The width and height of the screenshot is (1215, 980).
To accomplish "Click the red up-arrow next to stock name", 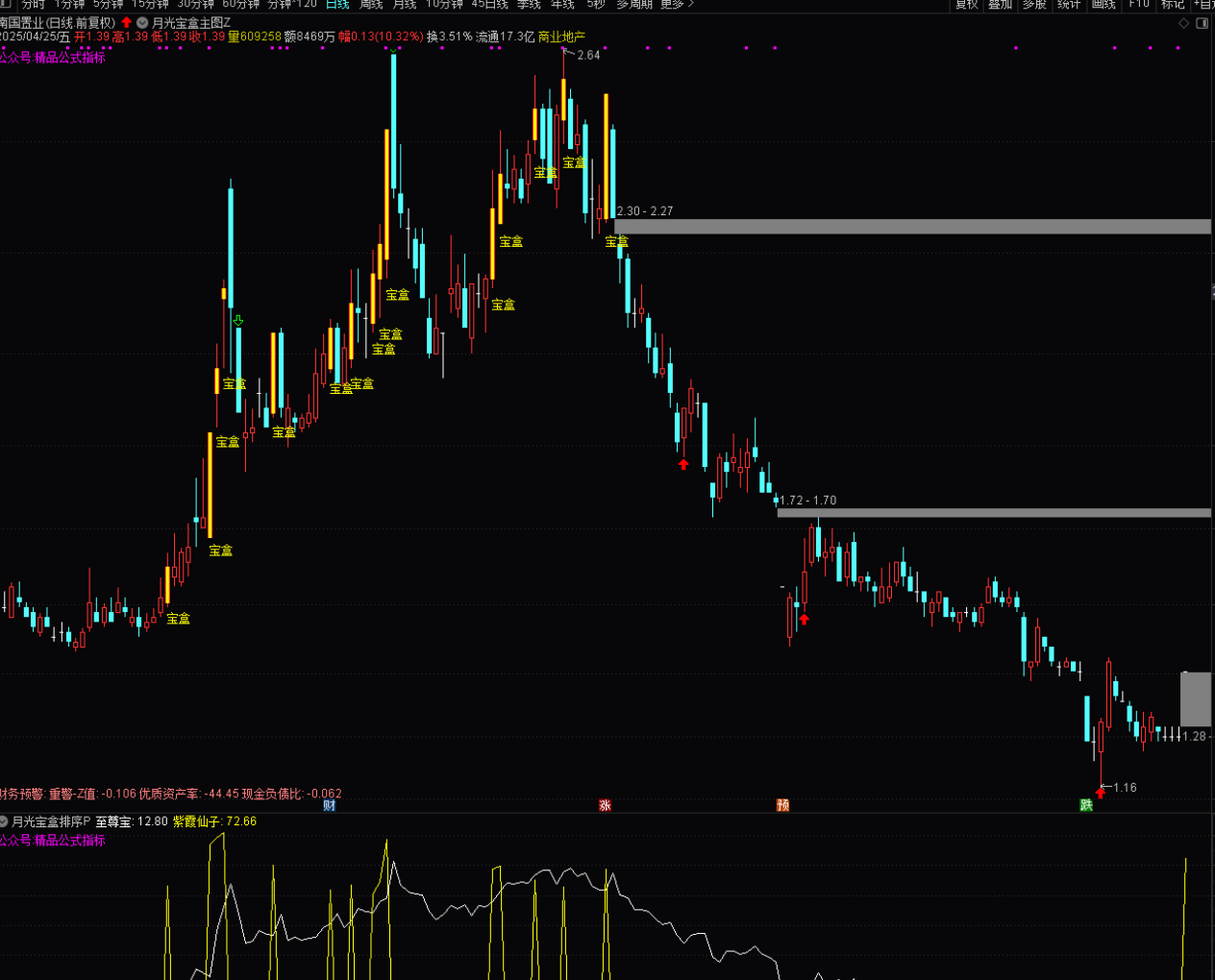I will [x=126, y=22].
